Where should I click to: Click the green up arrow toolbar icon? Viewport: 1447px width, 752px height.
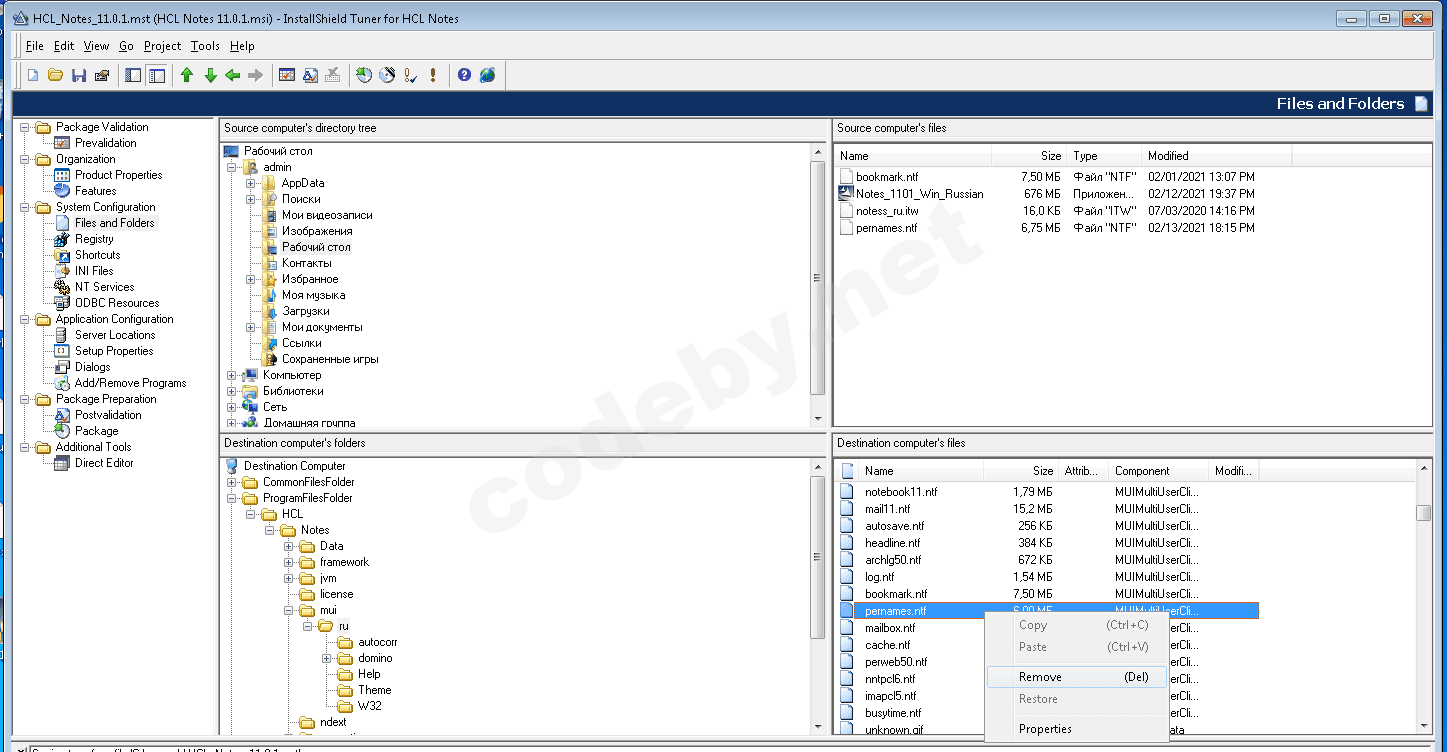click(x=187, y=75)
